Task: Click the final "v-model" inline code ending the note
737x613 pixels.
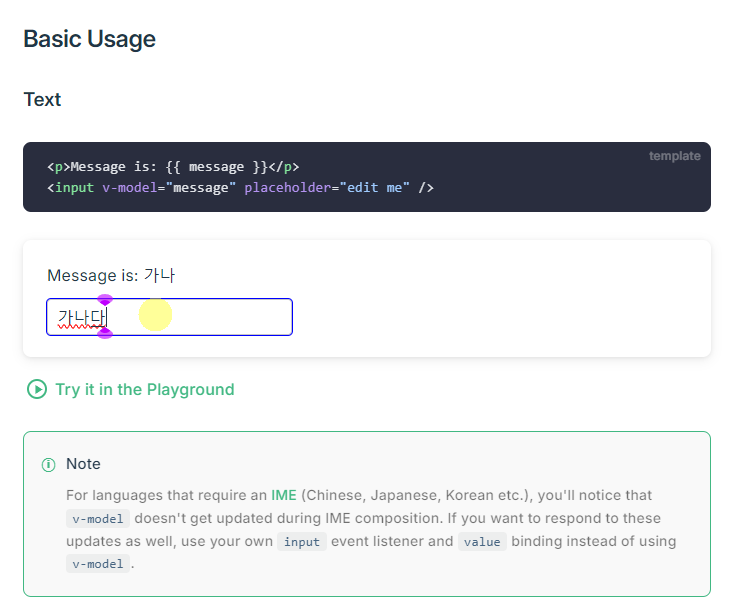Action: tap(98, 564)
